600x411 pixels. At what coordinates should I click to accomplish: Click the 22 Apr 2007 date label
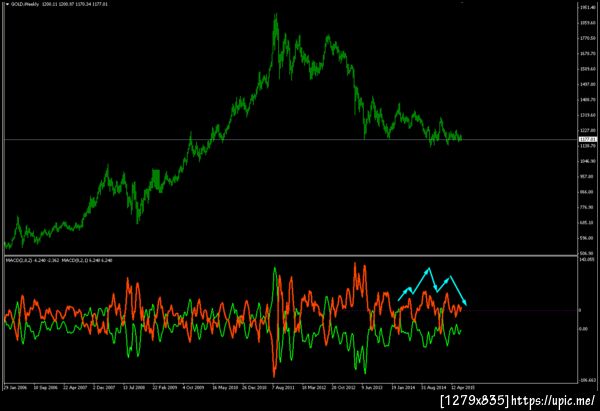(75, 388)
